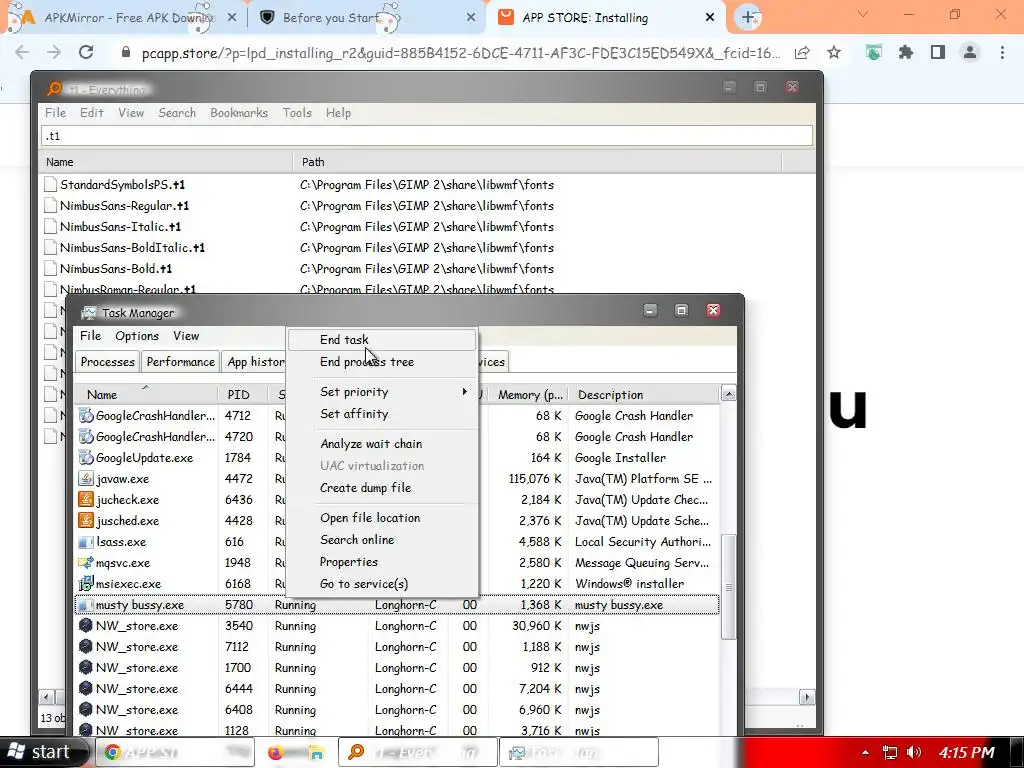Viewport: 1024px width, 768px height.
Task: Click NW_store.exe icon with PID 3540
Action: [x=86, y=626]
